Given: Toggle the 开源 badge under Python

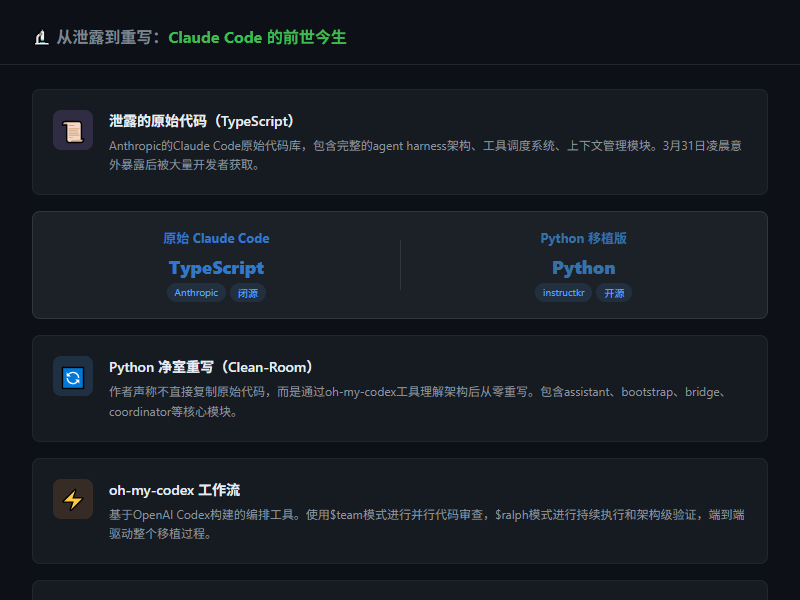Looking at the screenshot, I should (614, 293).
